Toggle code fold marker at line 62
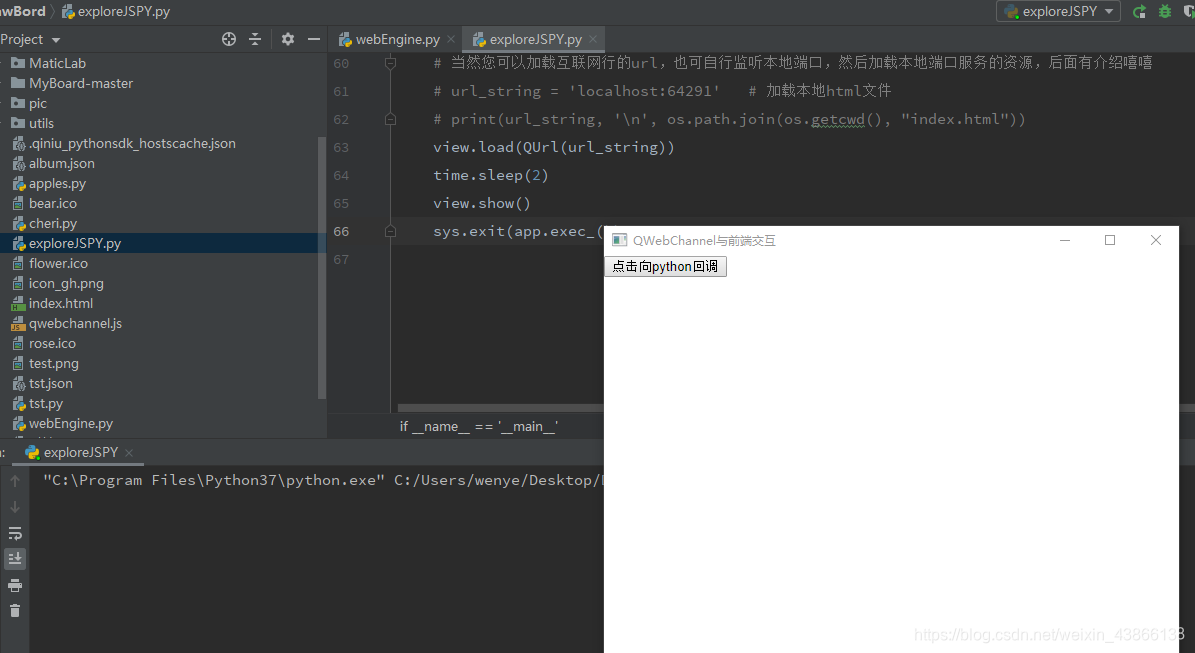1195x653 pixels. 390,120
